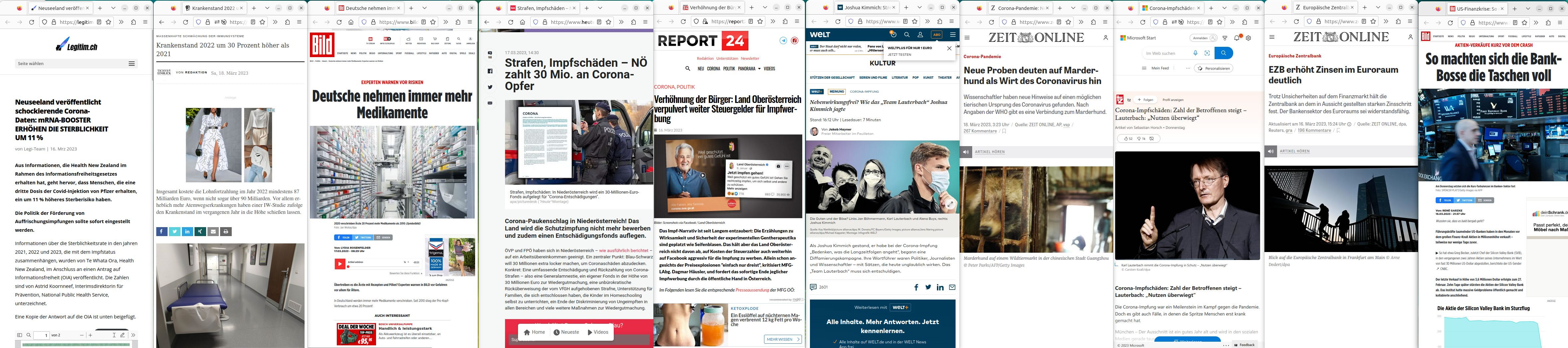Share Krankenstand article via Facebook button
Screen dimensions: 1568x348
click(x=162, y=231)
